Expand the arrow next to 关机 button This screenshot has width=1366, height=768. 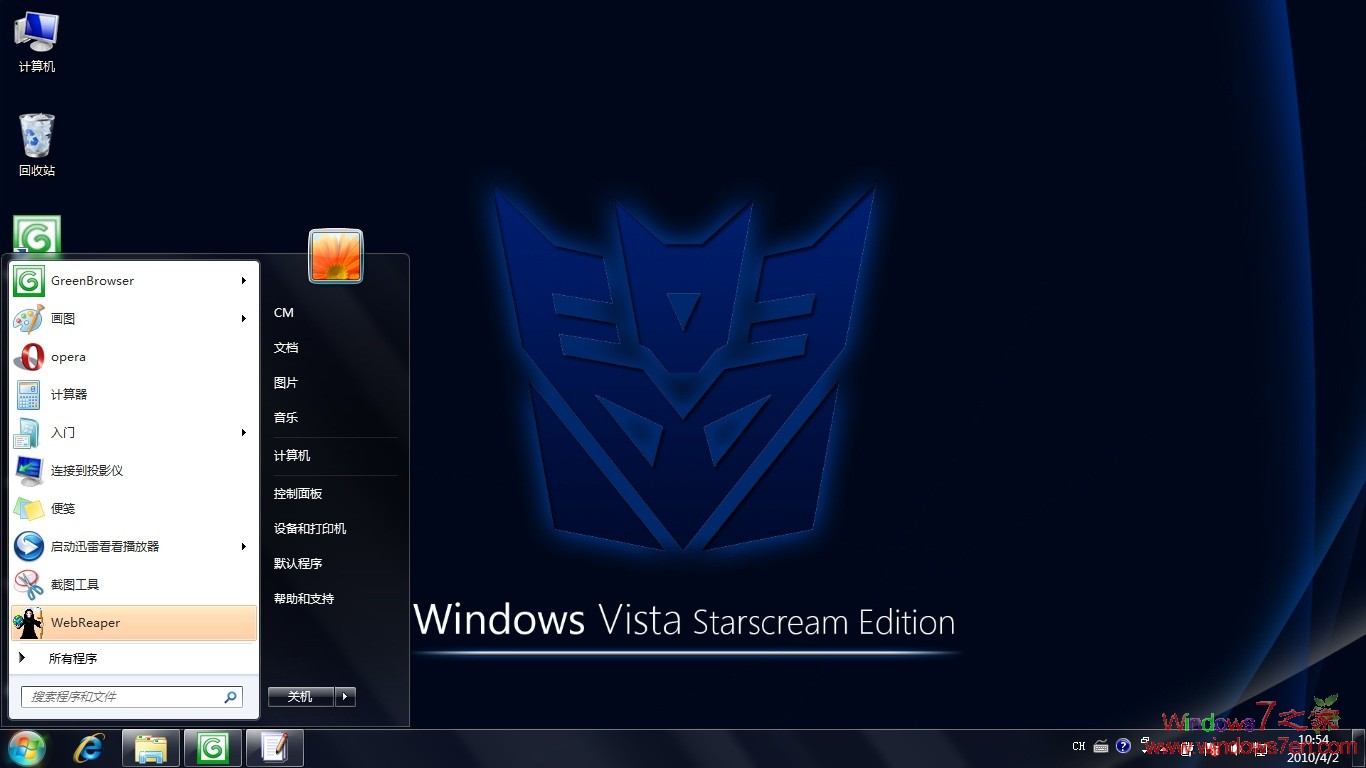pyautogui.click(x=345, y=696)
